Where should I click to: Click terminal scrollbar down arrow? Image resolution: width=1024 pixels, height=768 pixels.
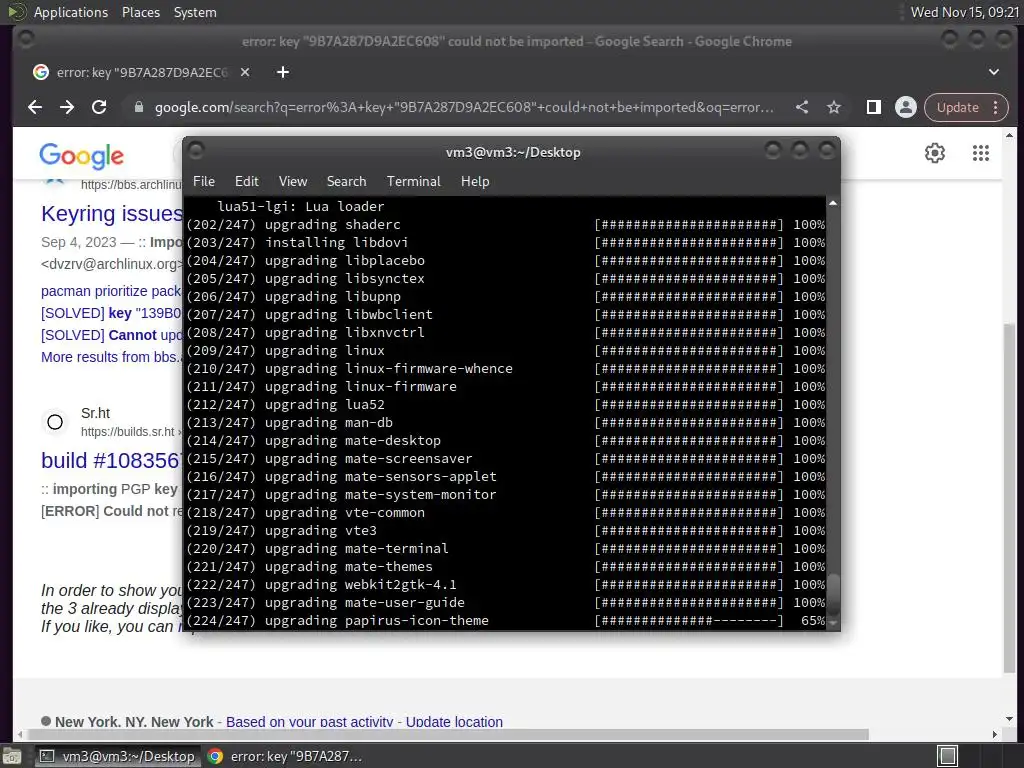[x=833, y=623]
